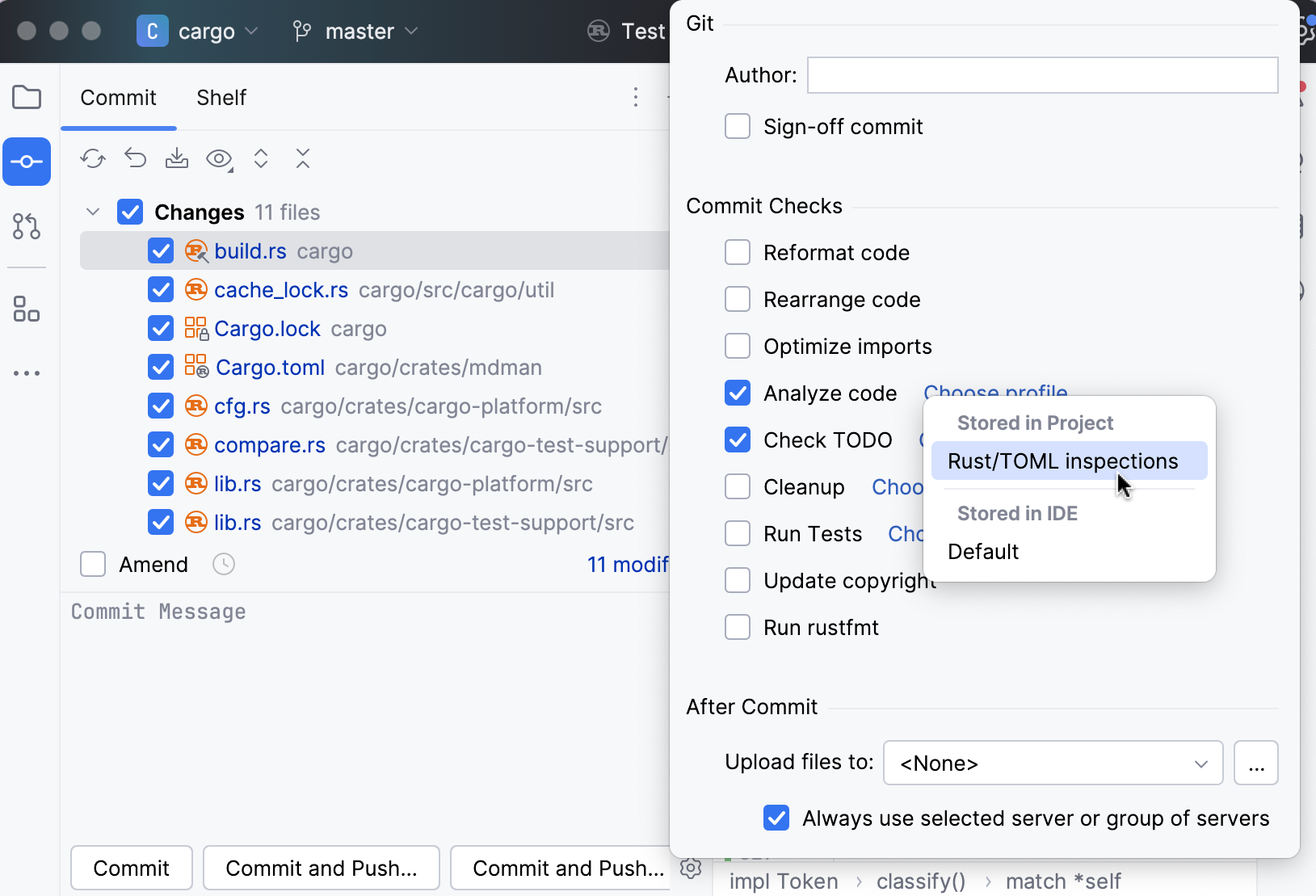Show more tool windows ellipsis

pos(27,373)
